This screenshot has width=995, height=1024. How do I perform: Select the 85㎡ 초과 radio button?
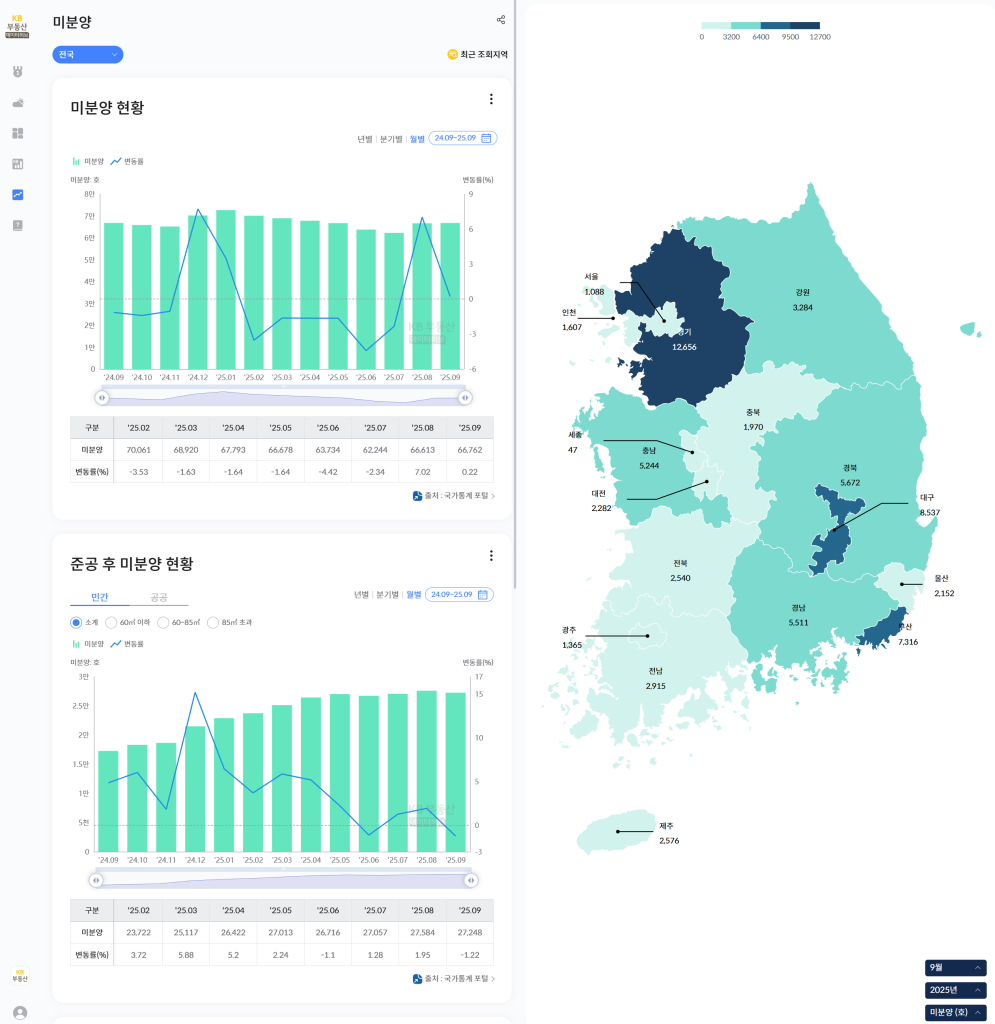click(213, 622)
